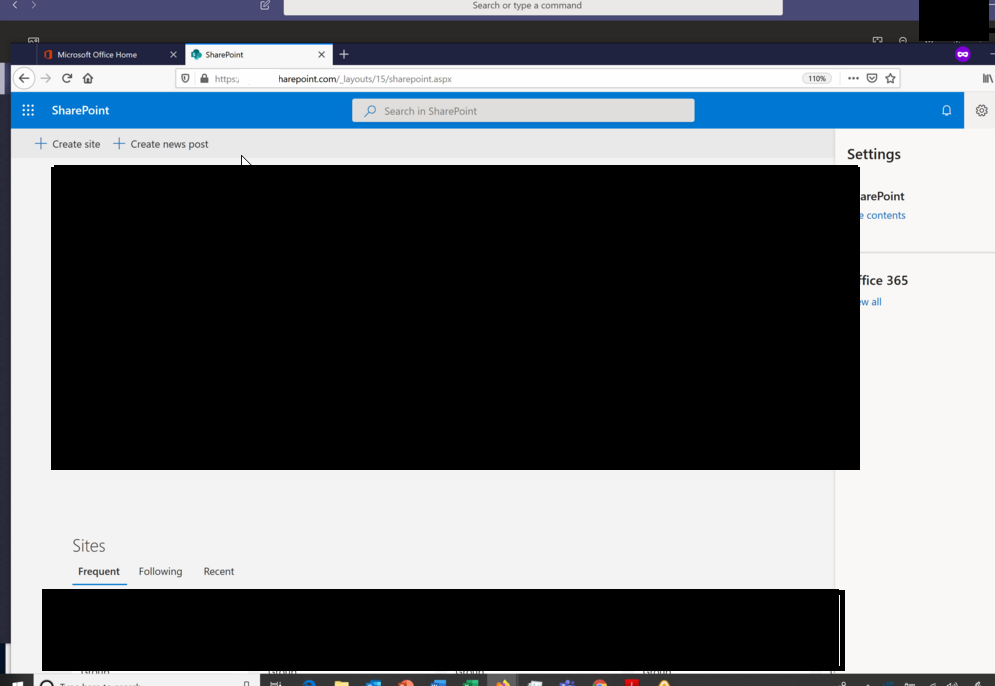Click Teams Search or type a command box
The width and height of the screenshot is (995, 686).
pyautogui.click(x=533, y=6)
